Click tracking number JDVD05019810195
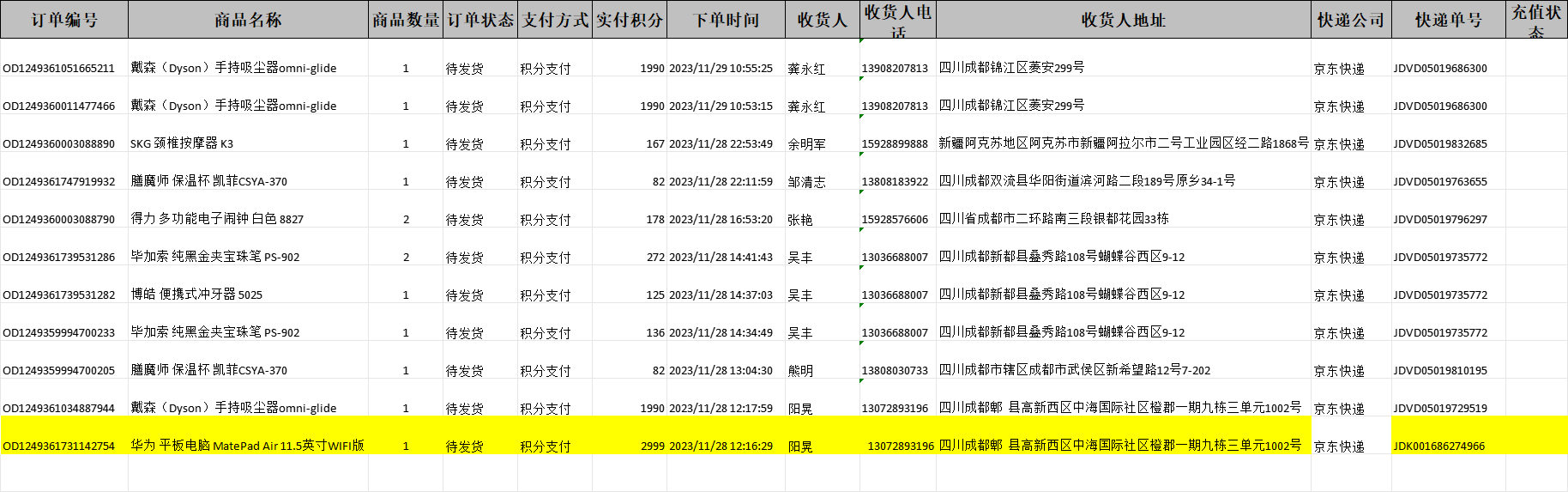The height and width of the screenshot is (492, 1568). tap(1440, 371)
